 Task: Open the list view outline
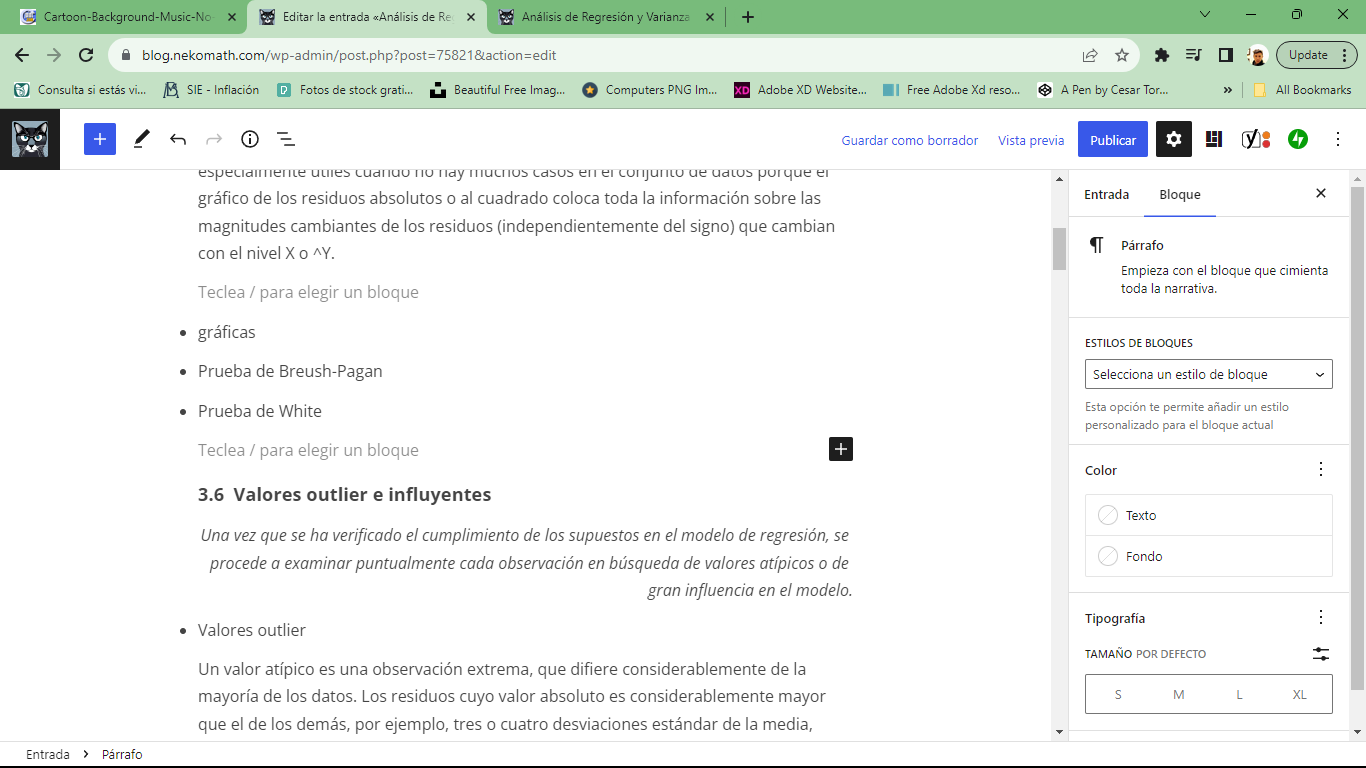point(285,139)
